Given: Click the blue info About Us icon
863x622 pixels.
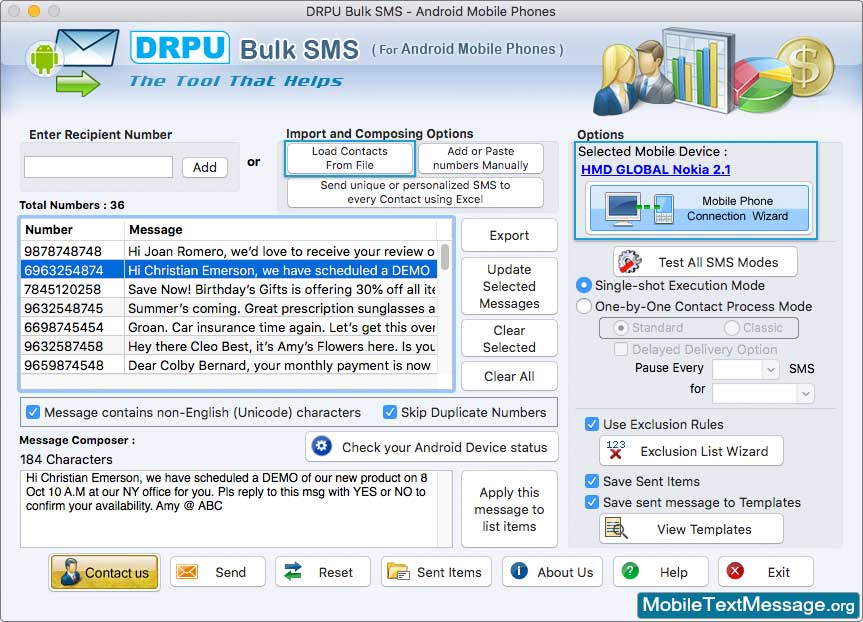Looking at the screenshot, I should (519, 571).
